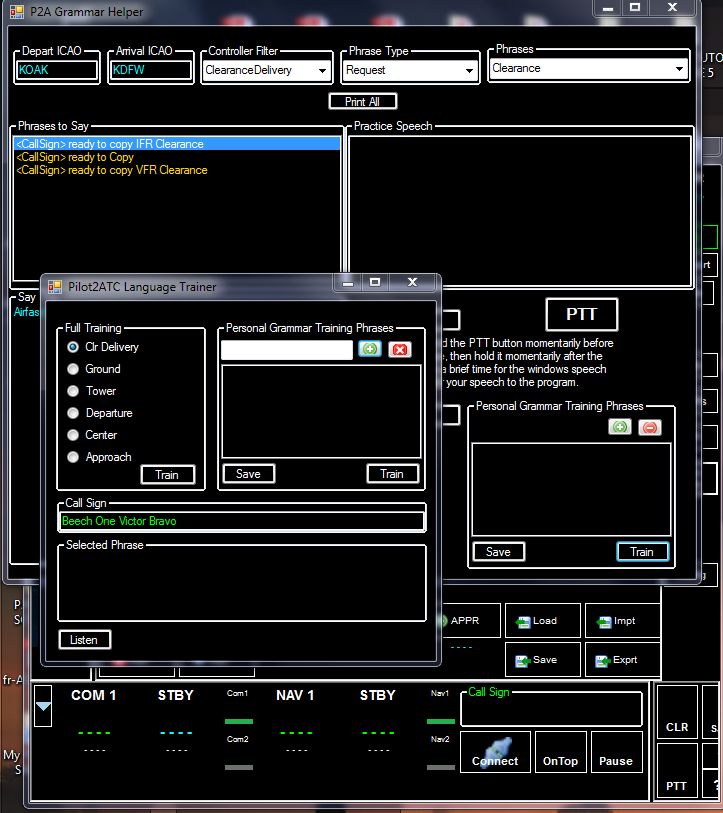Image resolution: width=723 pixels, height=813 pixels.
Task: Click the NAV 1 label
Action: coord(295,695)
